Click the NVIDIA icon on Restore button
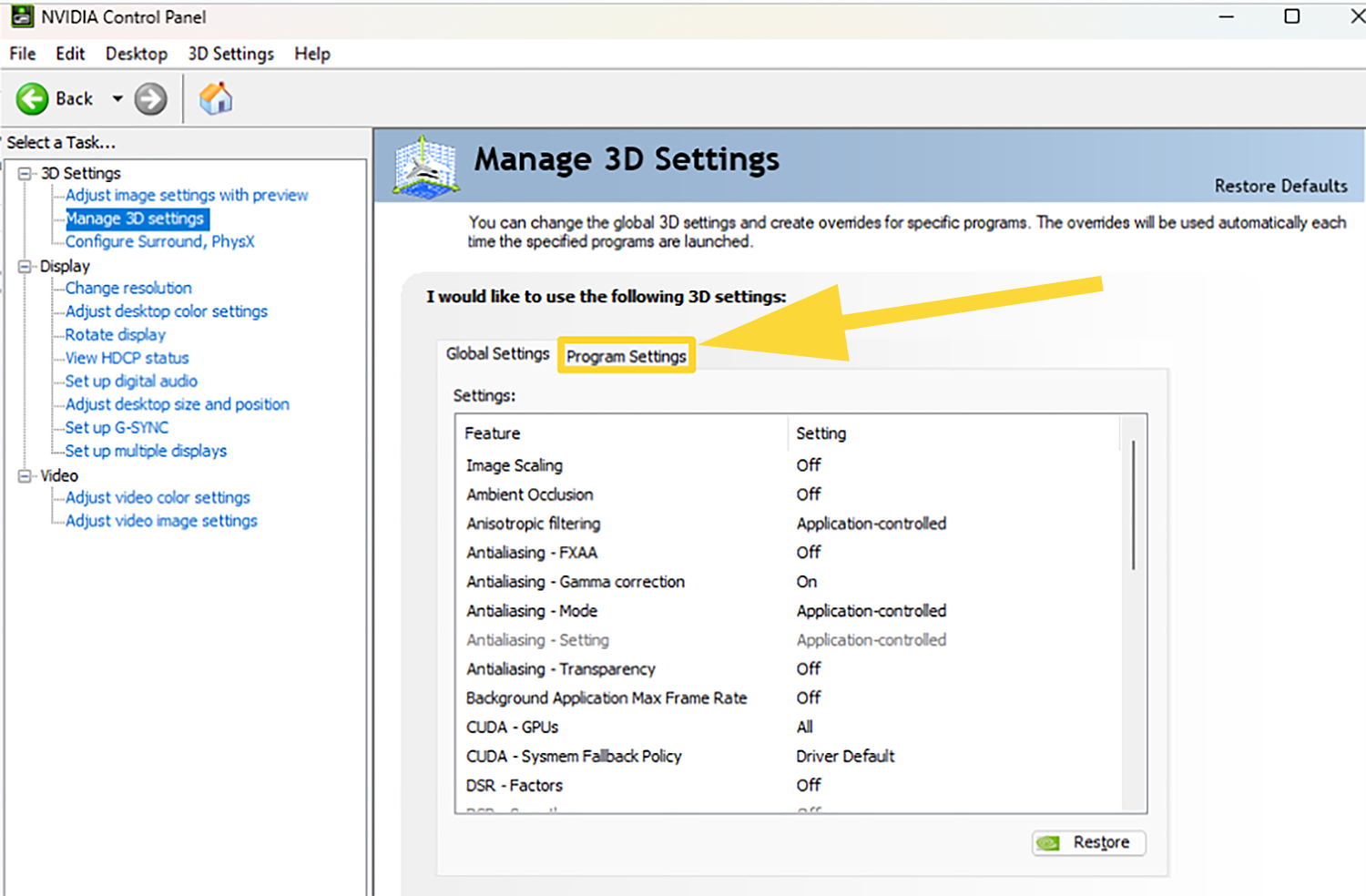This screenshot has width=1366, height=896. [1049, 843]
